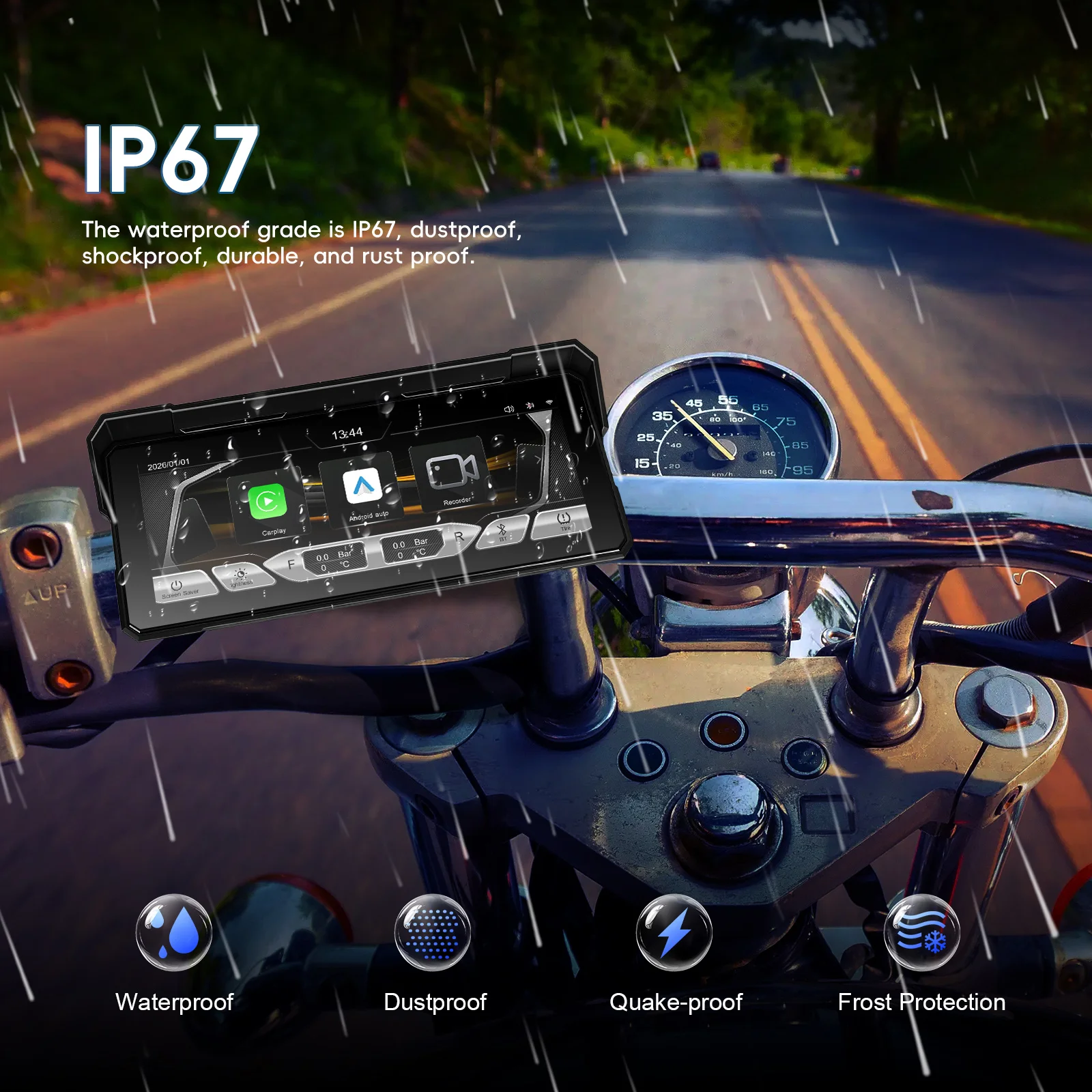Expand next page arrow beside Recorder

tap(536, 459)
